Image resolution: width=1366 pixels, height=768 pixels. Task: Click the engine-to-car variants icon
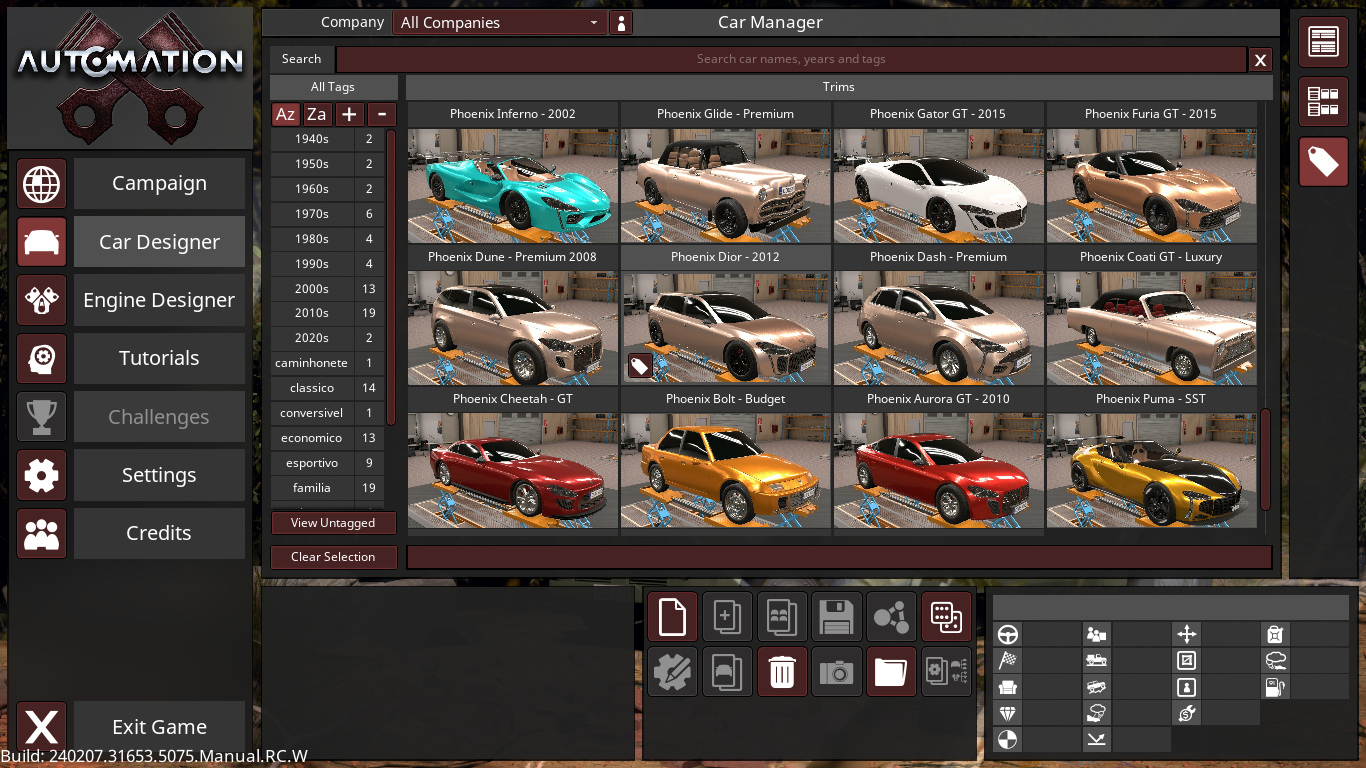(x=946, y=672)
